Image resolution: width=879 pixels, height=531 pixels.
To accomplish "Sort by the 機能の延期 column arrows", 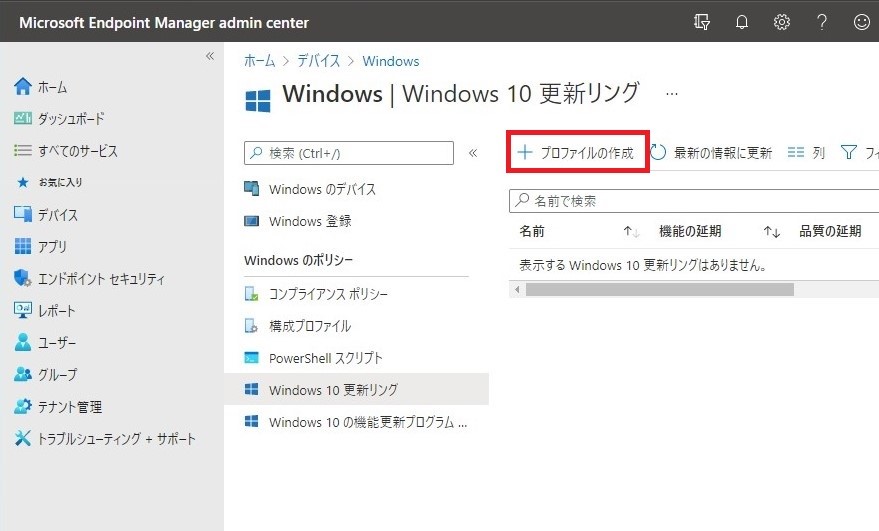I will coord(772,232).
